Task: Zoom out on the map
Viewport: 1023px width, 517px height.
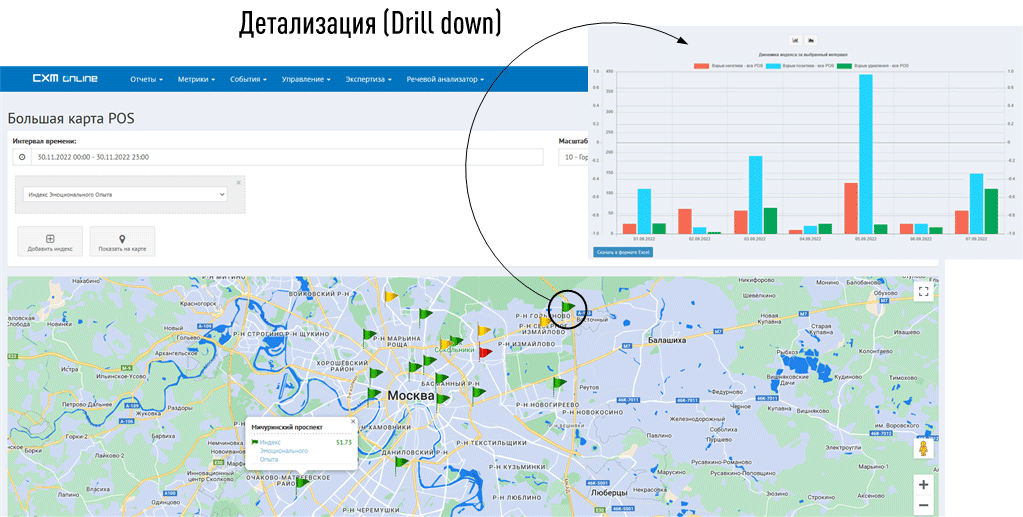Action: click(923, 505)
